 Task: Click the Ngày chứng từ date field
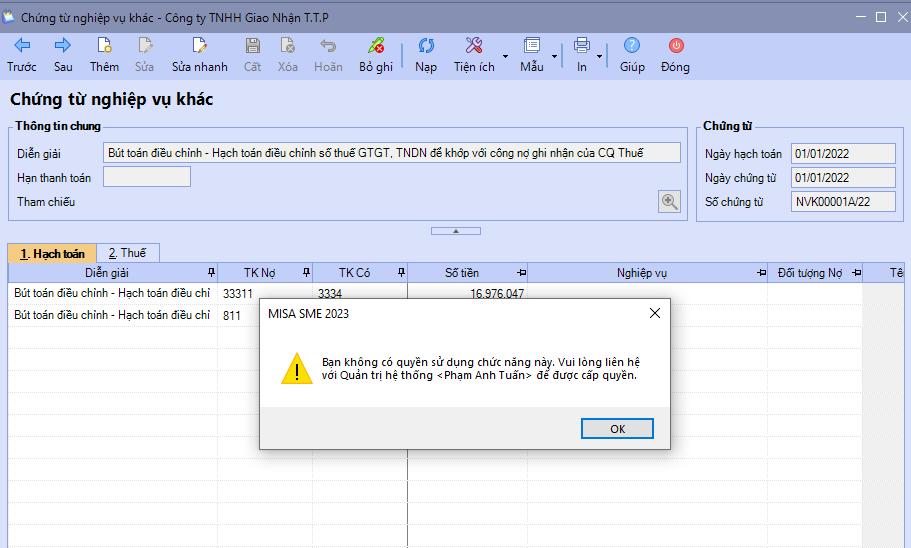click(x=843, y=178)
